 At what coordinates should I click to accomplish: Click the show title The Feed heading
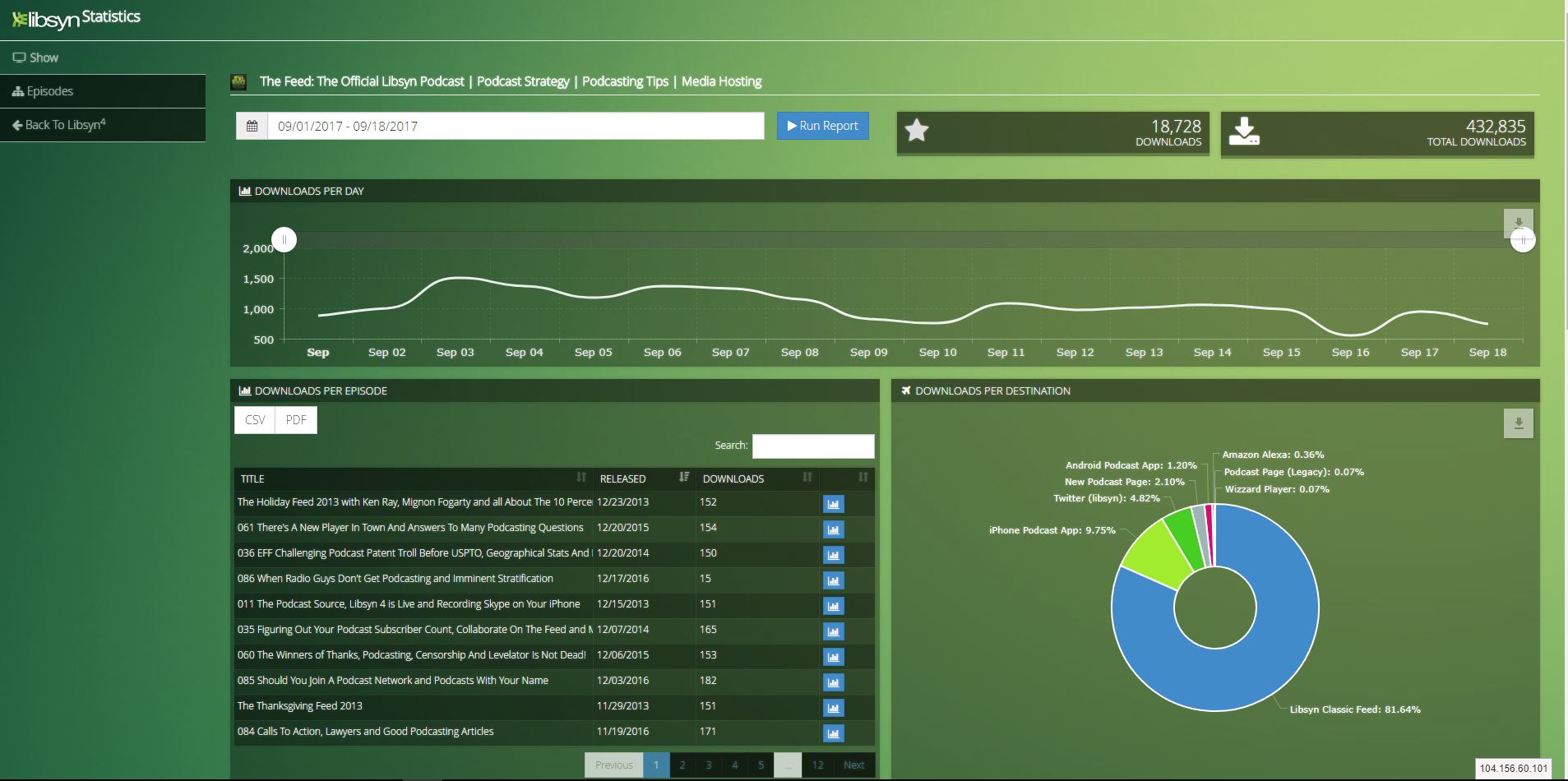pos(511,81)
